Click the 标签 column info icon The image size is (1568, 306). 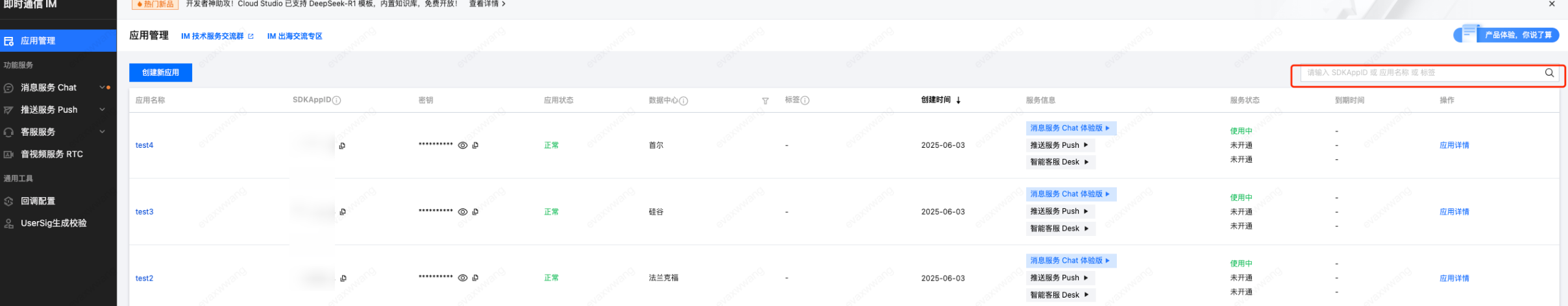click(805, 100)
